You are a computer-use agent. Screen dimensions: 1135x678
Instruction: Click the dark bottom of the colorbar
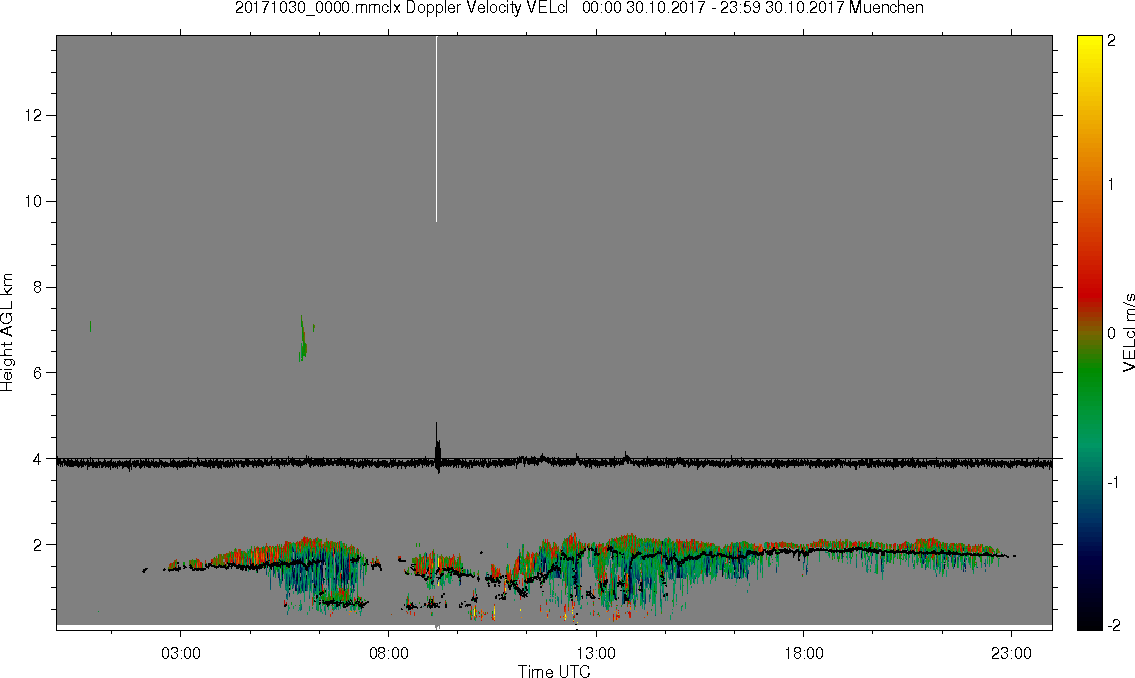(1089, 615)
